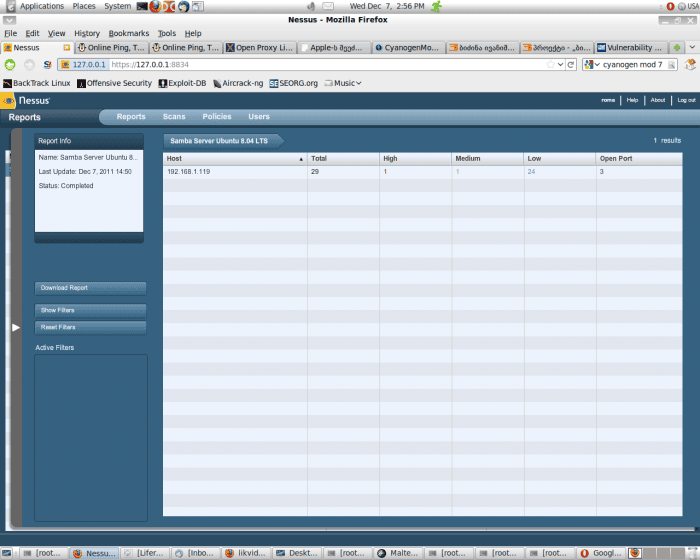This screenshot has height=560, width=700.
Task: Switch to the Open Proxy Li... tab
Action: [259, 47]
